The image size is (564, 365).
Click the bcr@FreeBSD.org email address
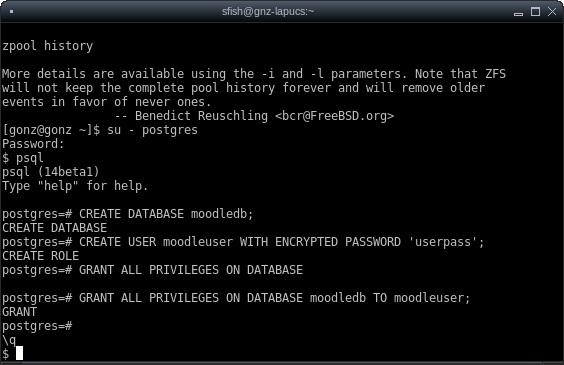click(x=335, y=116)
